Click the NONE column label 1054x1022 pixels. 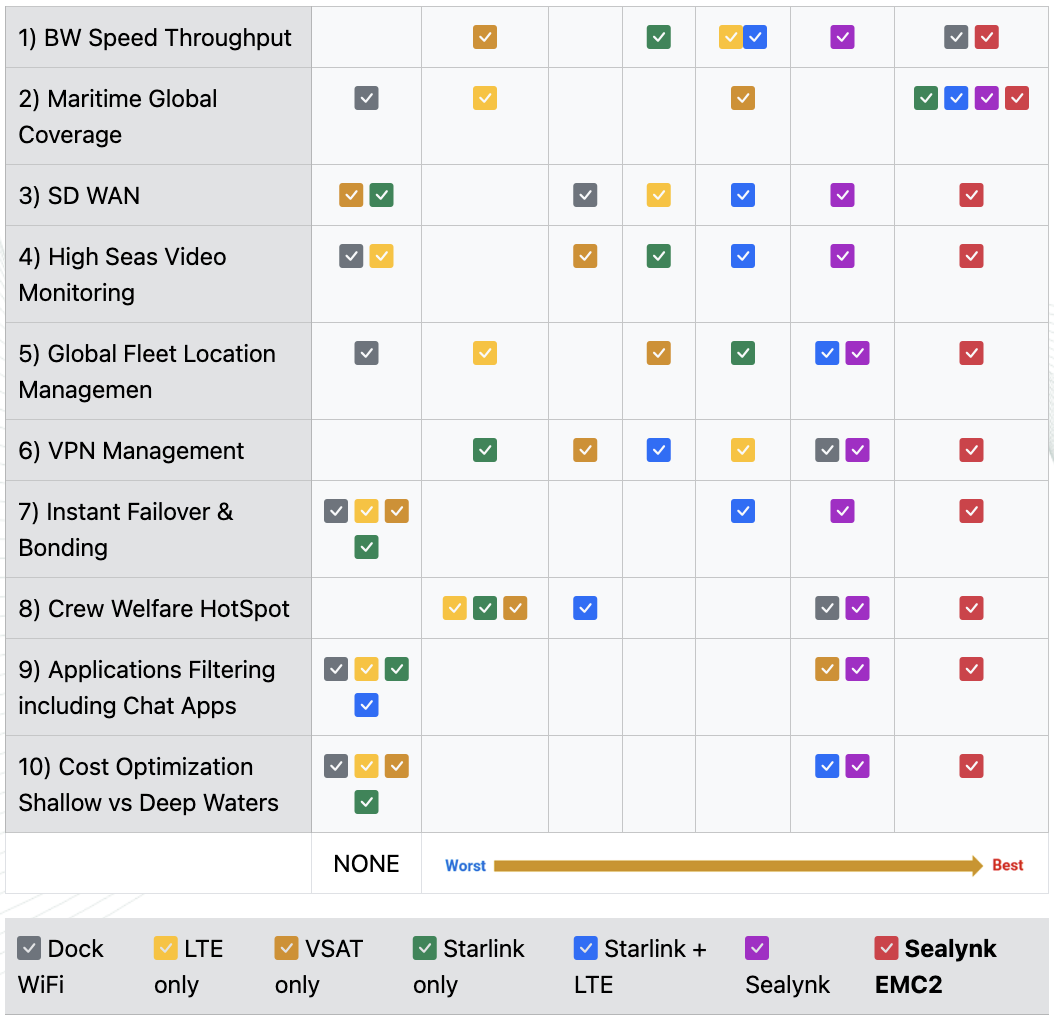[x=366, y=864]
